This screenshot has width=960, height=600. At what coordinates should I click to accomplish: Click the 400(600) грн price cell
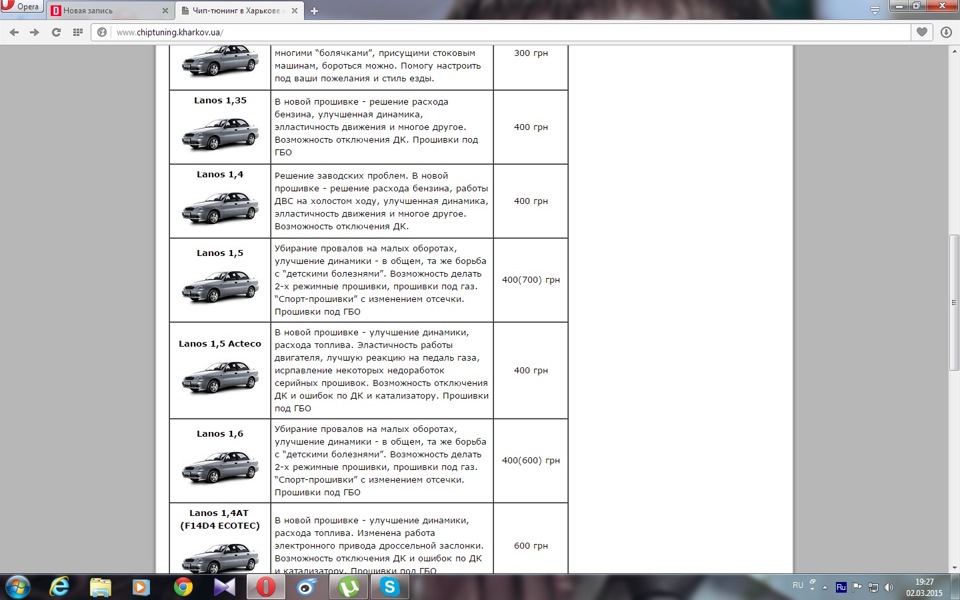point(531,460)
